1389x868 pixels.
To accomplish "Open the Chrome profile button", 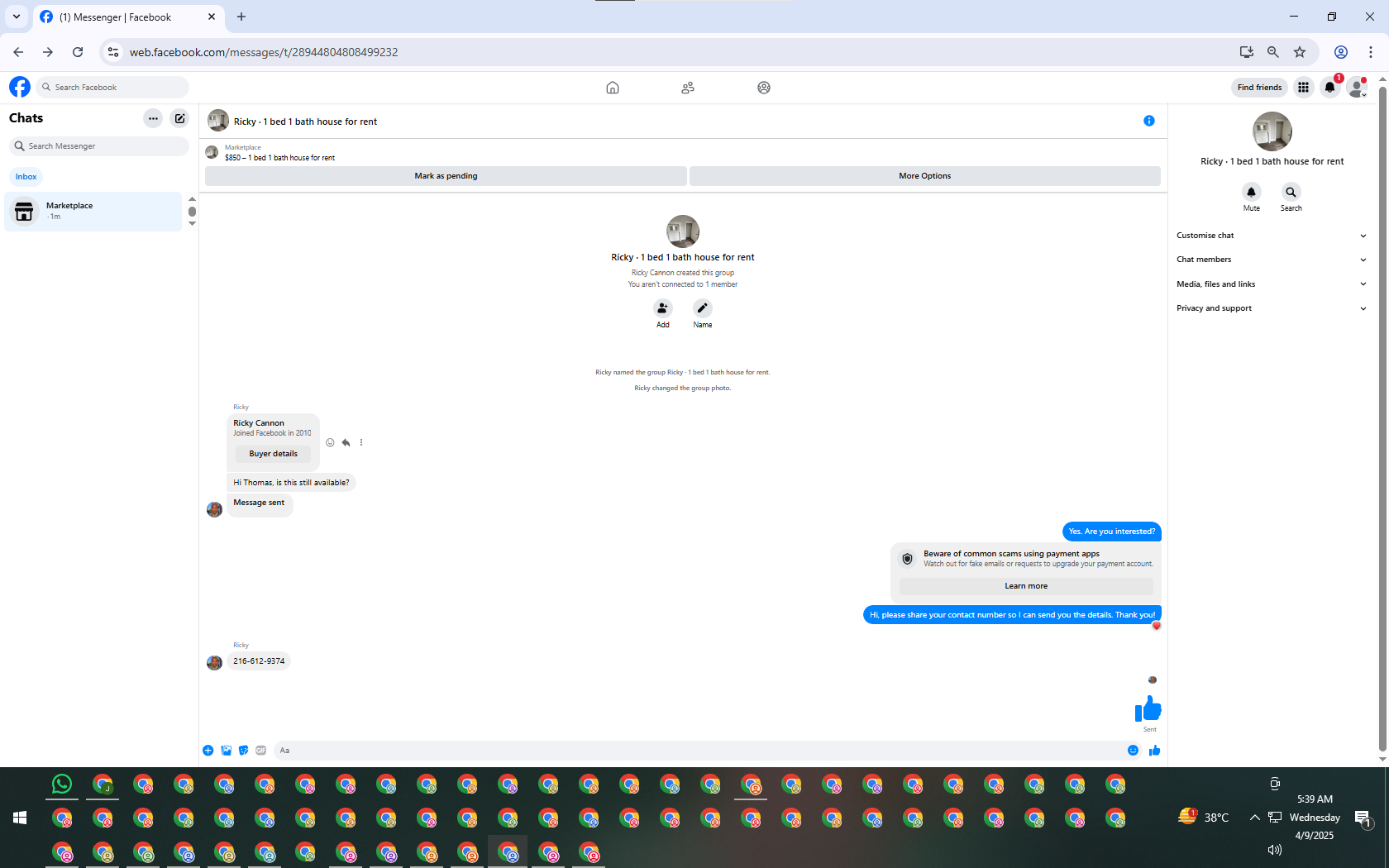I will (x=1341, y=52).
